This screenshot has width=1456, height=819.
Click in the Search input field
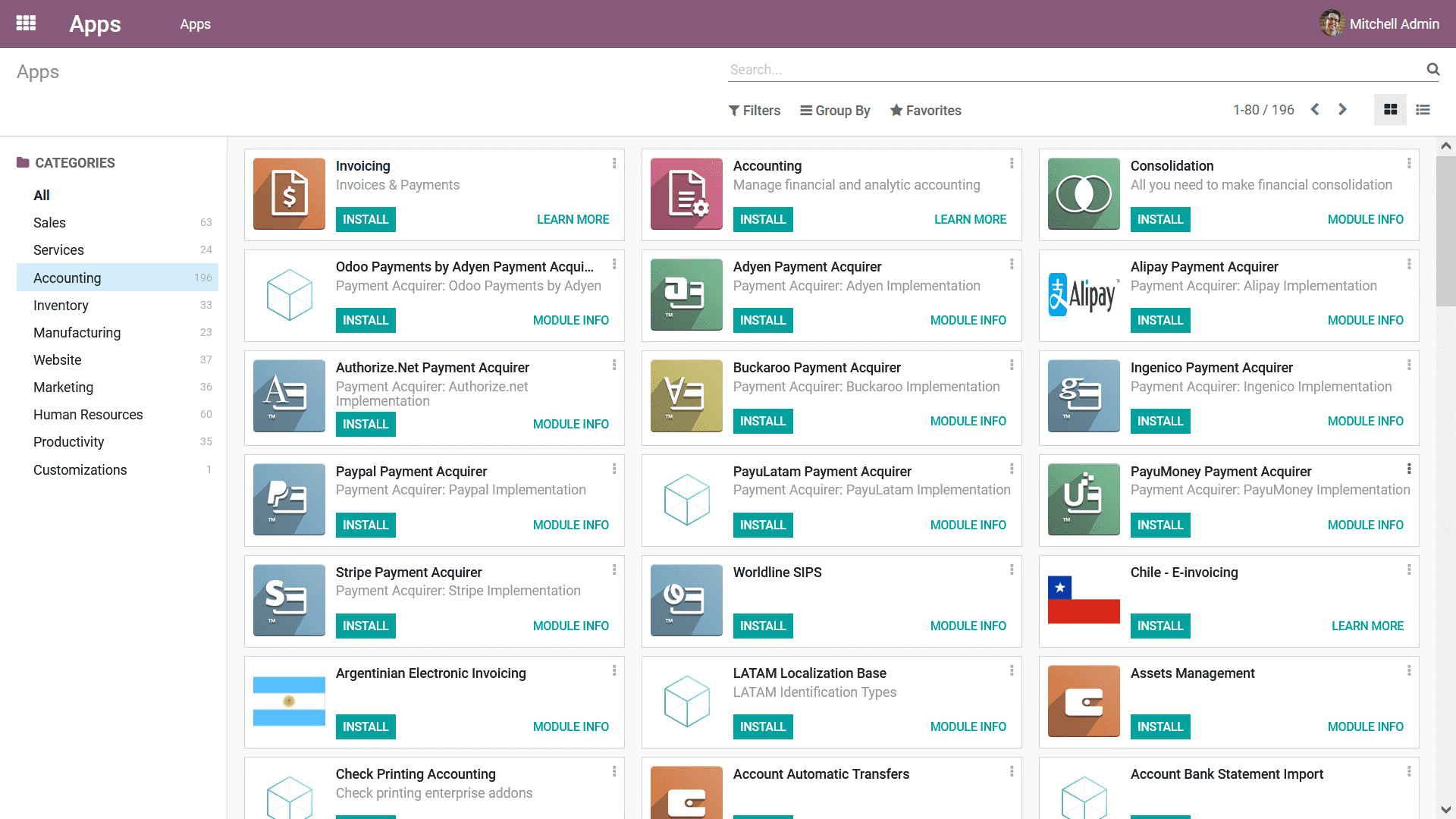point(1075,70)
